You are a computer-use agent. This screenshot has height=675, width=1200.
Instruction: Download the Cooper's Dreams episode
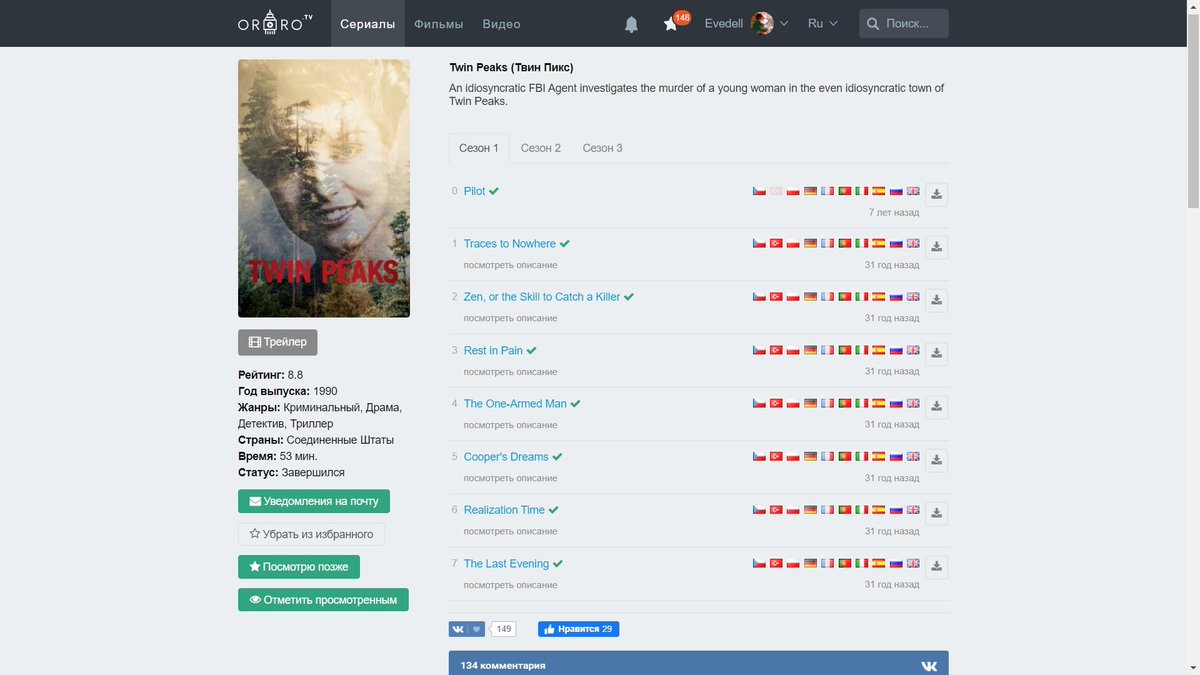pos(936,460)
